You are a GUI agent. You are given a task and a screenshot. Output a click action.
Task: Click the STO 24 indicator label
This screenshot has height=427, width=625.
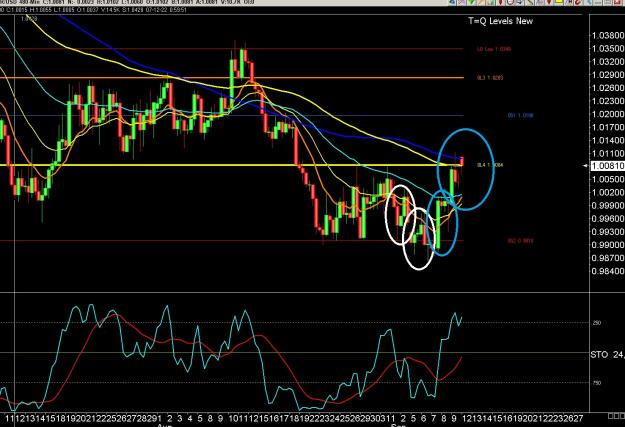607,354
